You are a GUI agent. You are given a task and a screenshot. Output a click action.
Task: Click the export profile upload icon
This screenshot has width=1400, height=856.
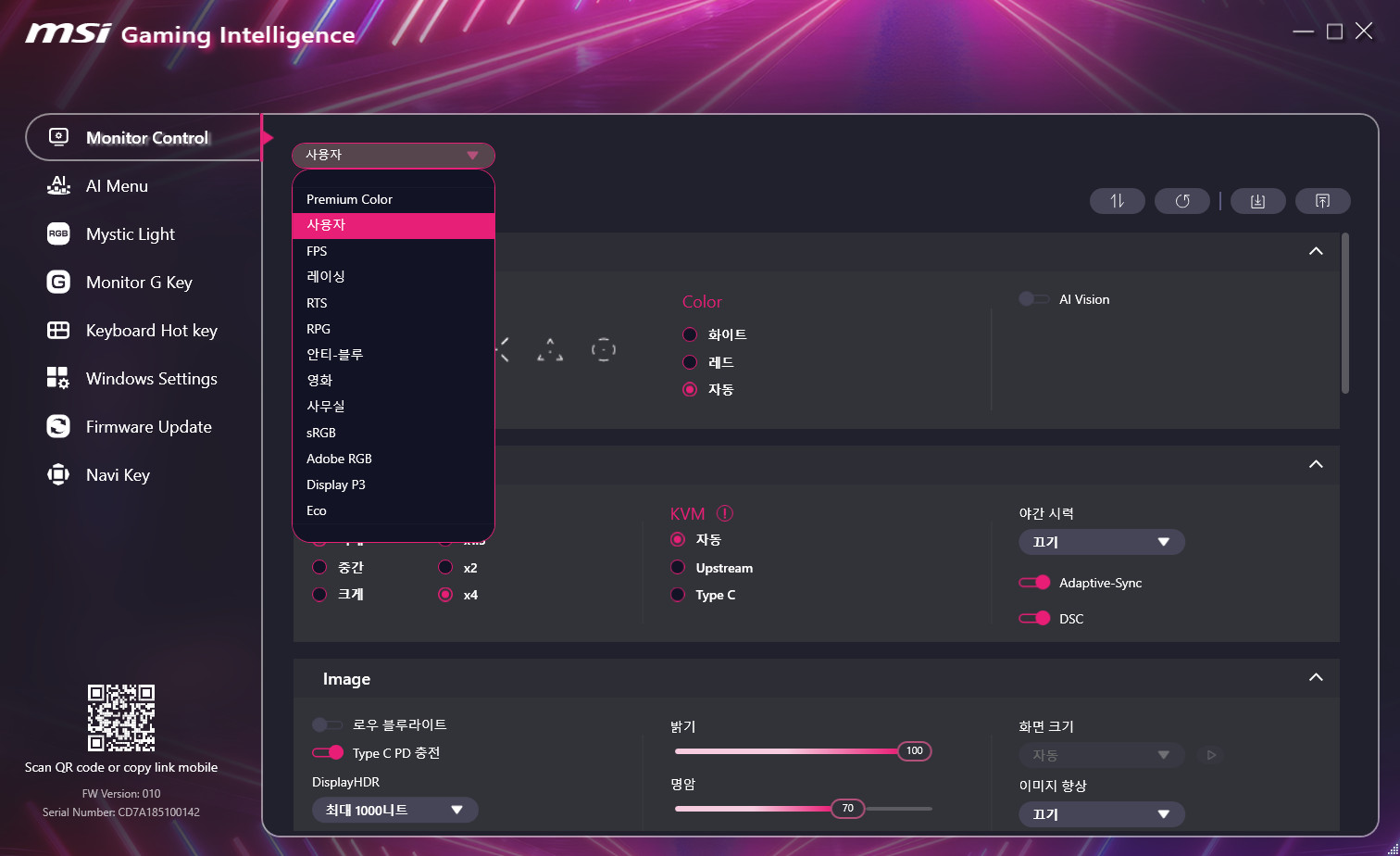pos(1322,201)
